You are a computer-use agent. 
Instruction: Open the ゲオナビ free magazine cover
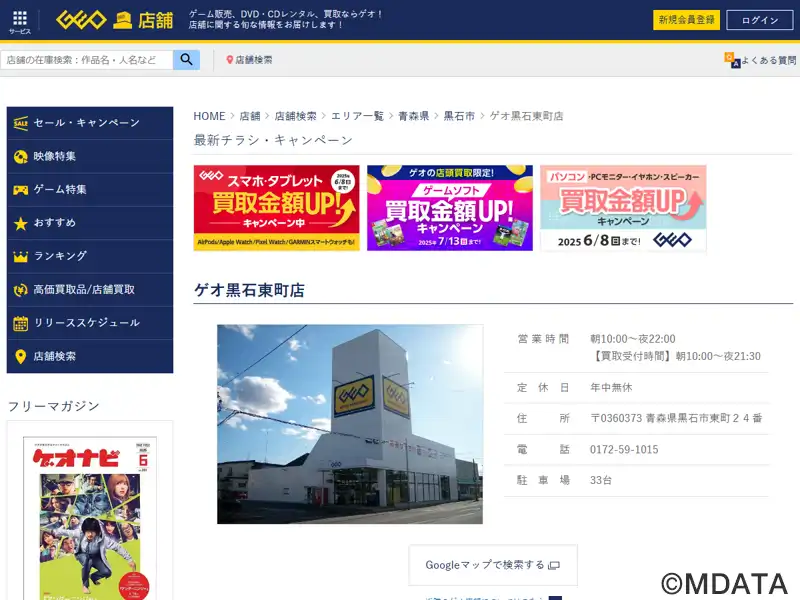click(90, 518)
